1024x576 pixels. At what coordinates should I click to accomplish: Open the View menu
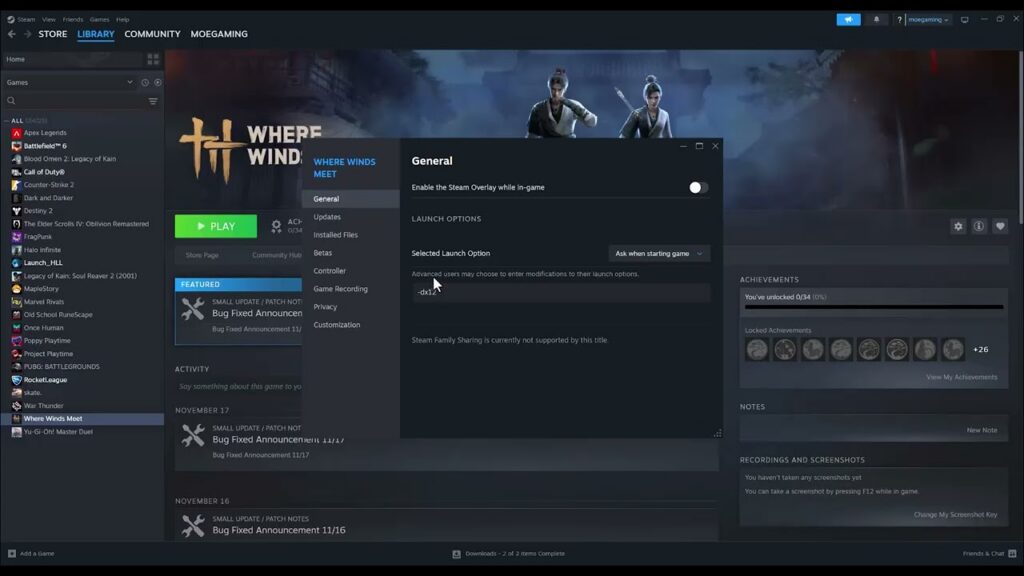(49, 20)
